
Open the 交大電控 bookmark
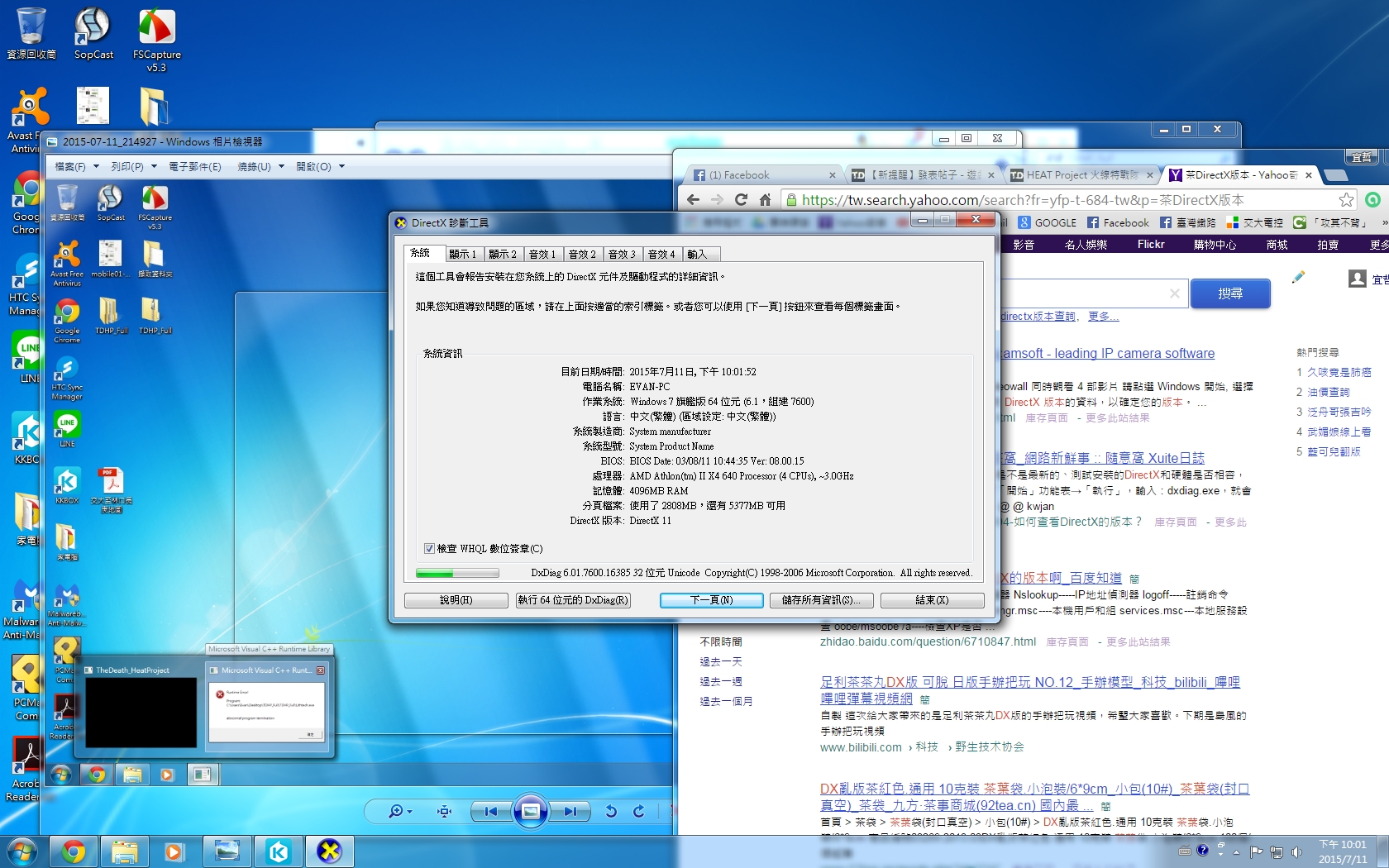[1254, 222]
